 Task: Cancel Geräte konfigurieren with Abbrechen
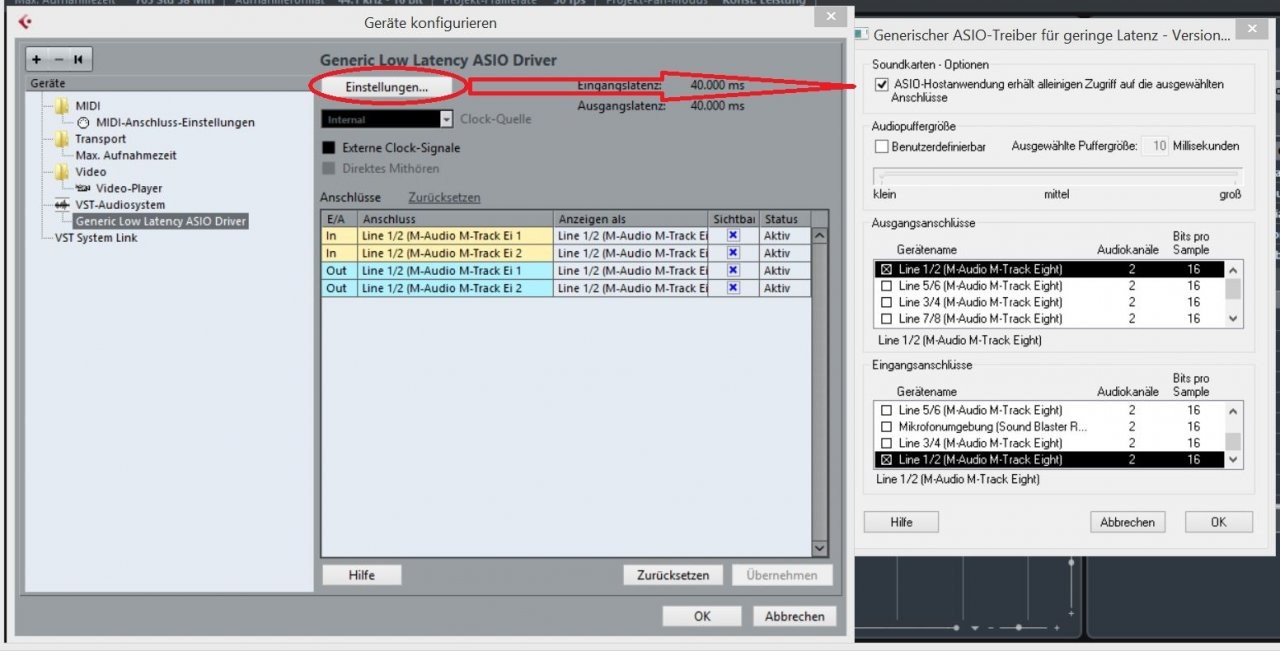click(x=795, y=616)
